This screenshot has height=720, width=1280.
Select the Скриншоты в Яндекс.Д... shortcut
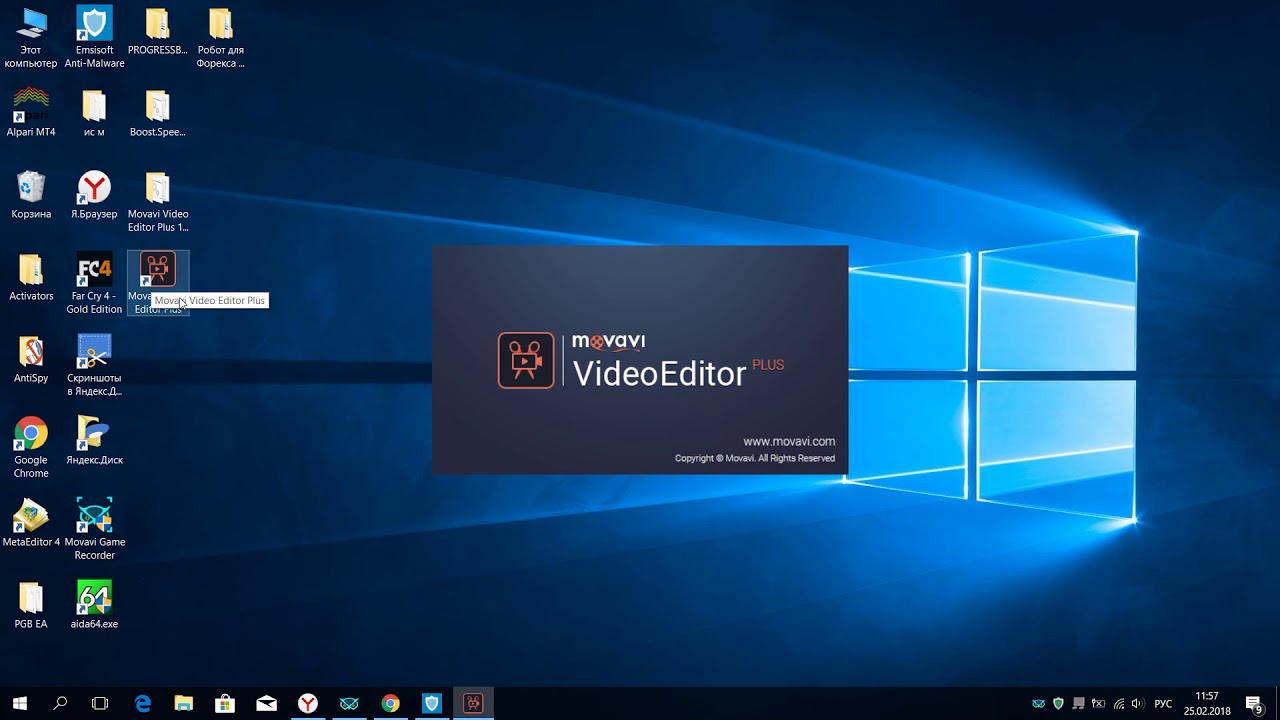[x=94, y=366]
